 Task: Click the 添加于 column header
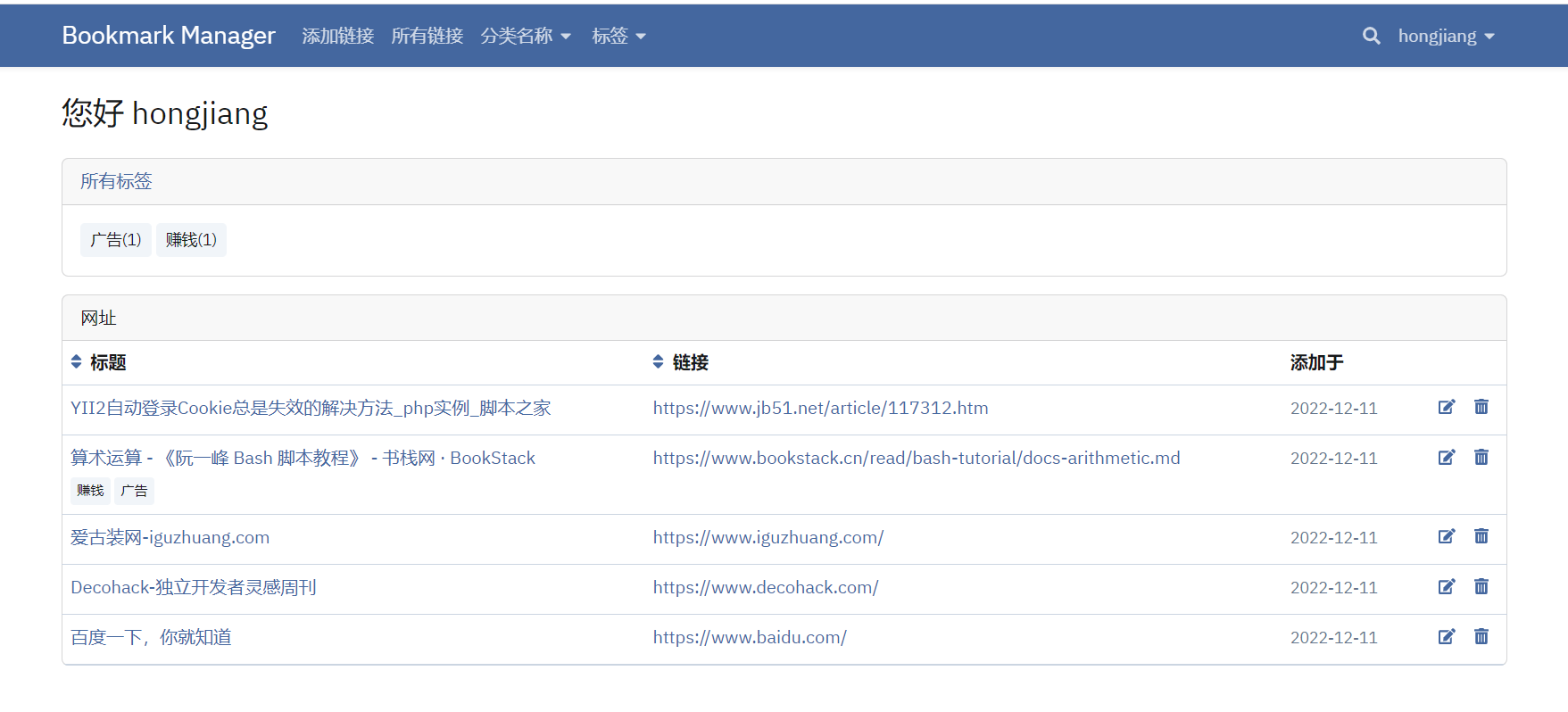[1316, 362]
